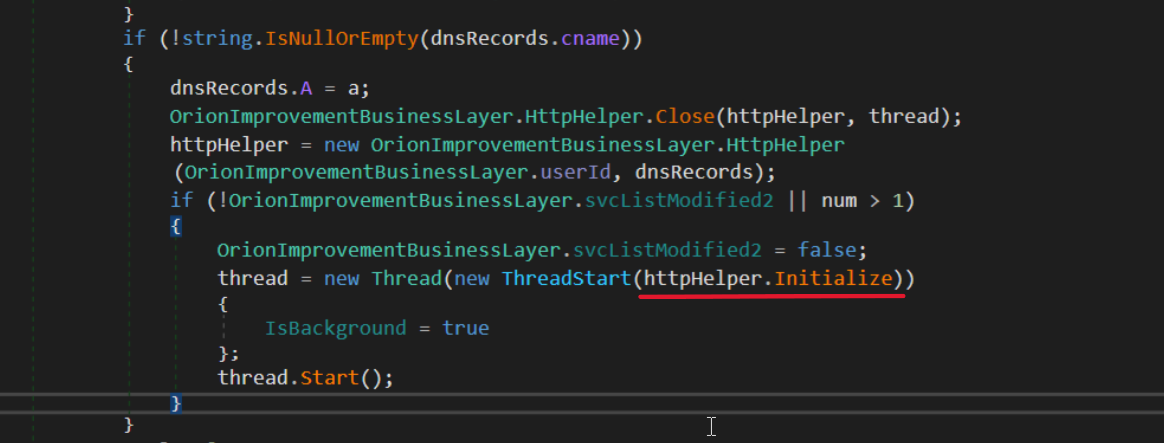Screen dimensions: 1164x443
Task: Click the highlighted opening brace under svcListModified2 check
Action: click(x=176, y=225)
